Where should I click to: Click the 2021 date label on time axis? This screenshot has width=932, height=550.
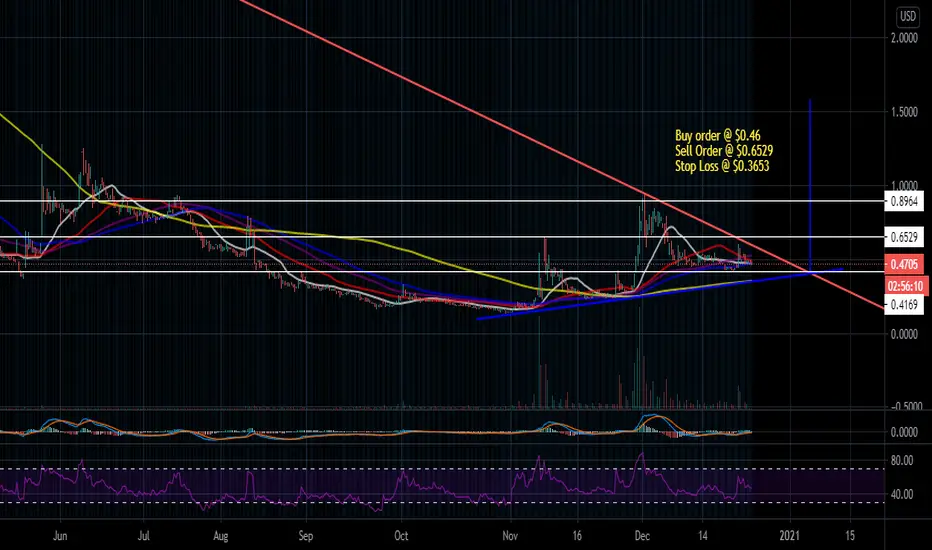pyautogui.click(x=791, y=536)
